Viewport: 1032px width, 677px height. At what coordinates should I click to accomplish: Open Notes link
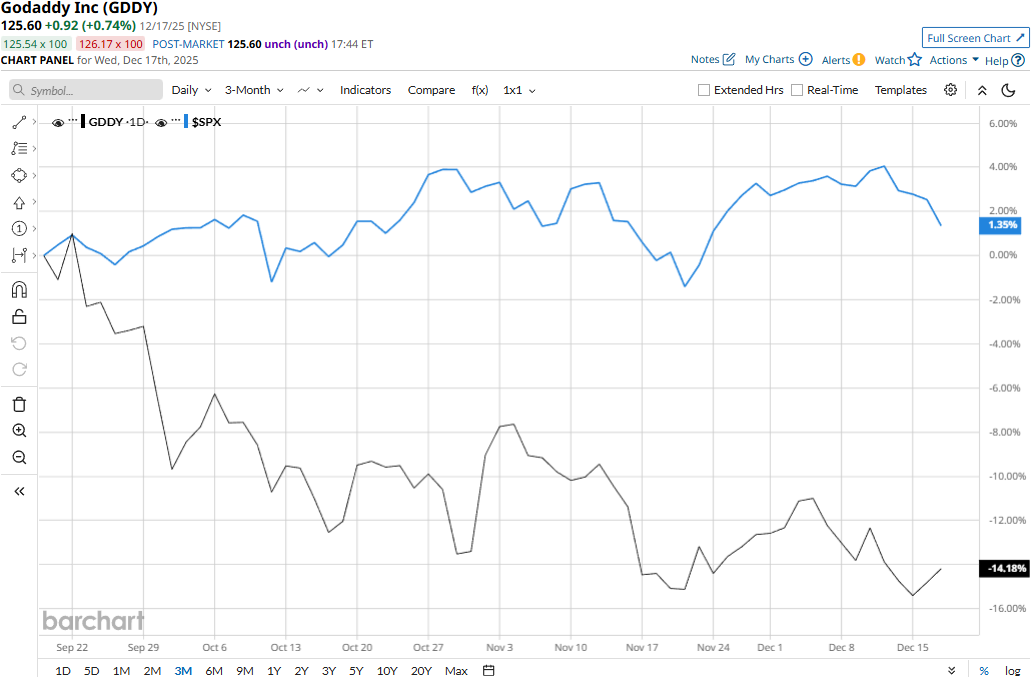pos(713,59)
